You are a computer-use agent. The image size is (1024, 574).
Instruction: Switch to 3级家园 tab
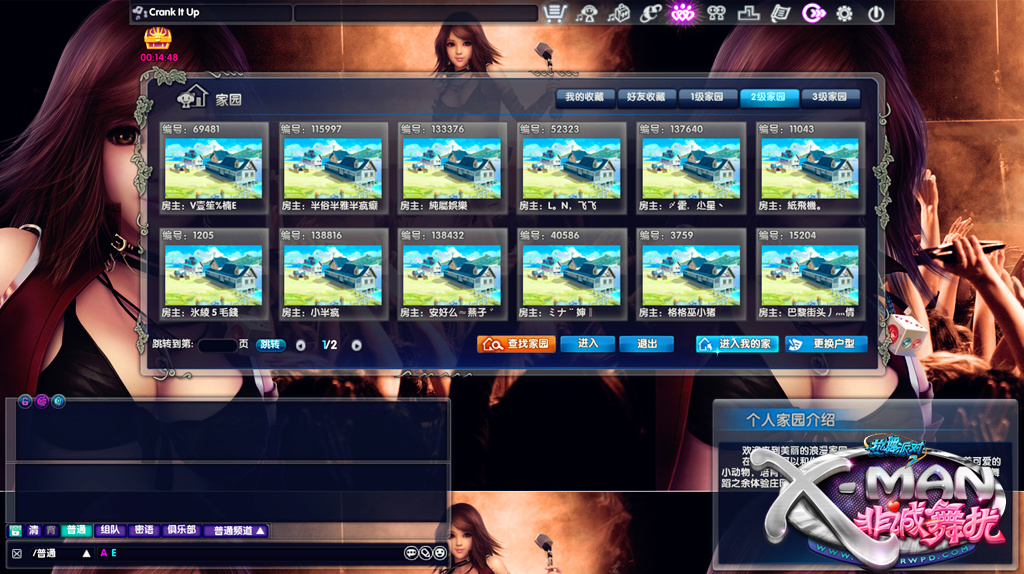click(830, 97)
